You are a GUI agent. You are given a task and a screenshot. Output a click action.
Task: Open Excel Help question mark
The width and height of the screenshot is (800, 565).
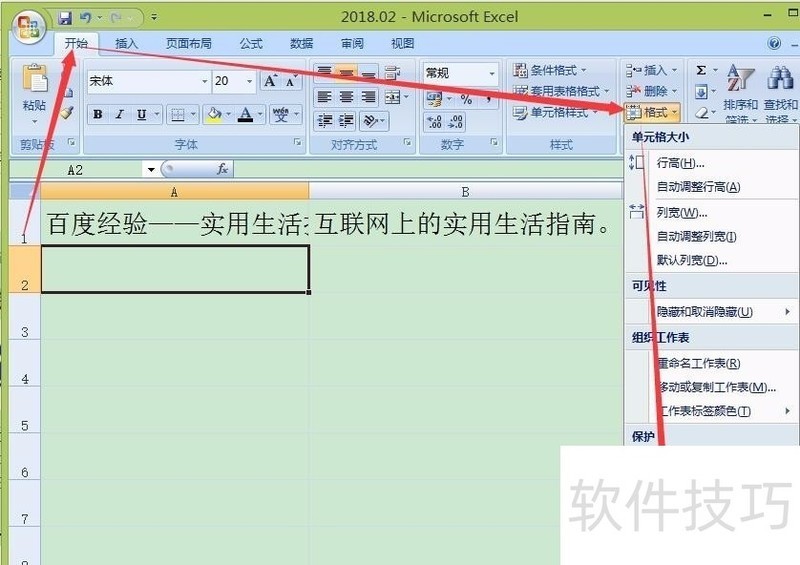click(774, 43)
